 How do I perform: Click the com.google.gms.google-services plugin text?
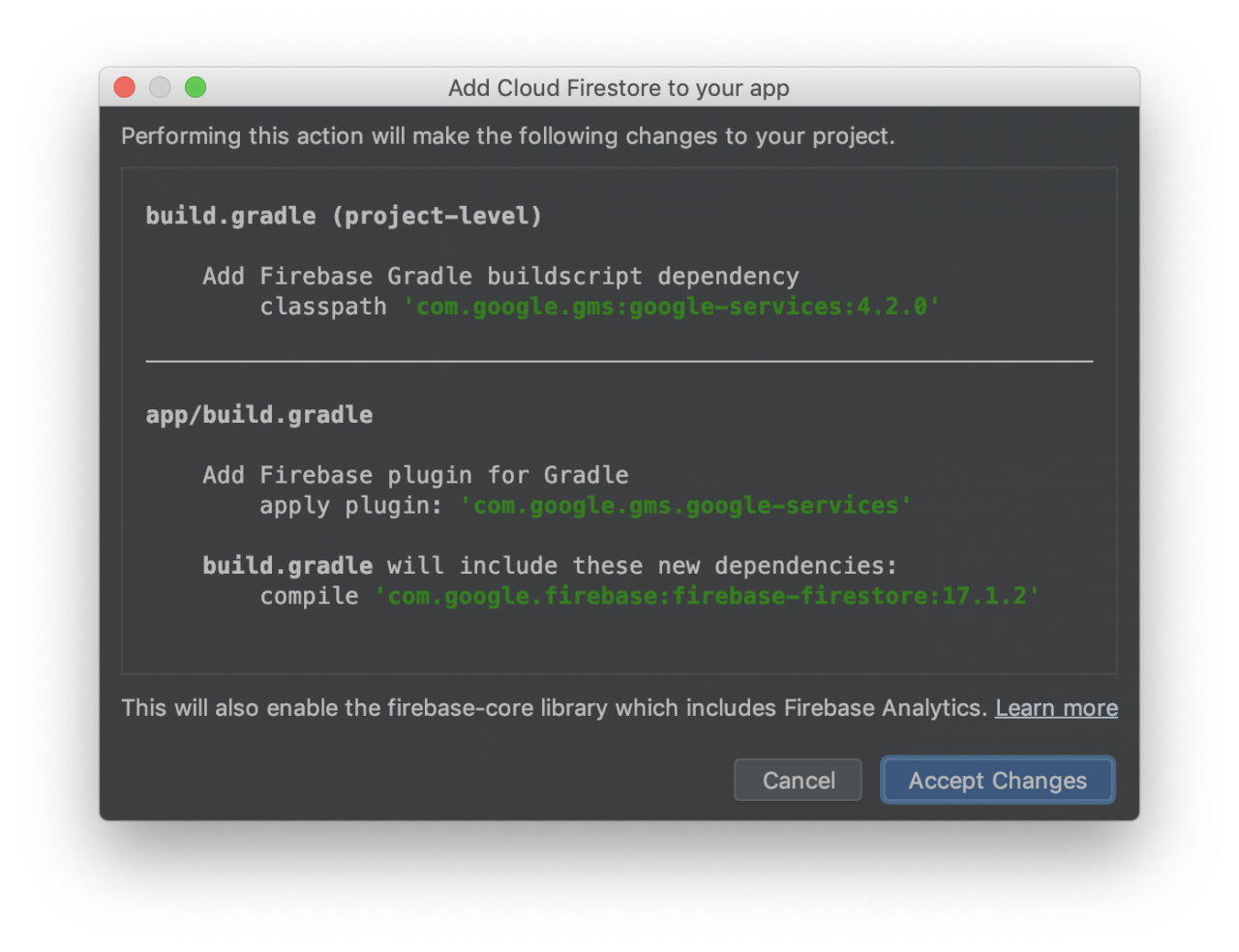[x=686, y=505]
